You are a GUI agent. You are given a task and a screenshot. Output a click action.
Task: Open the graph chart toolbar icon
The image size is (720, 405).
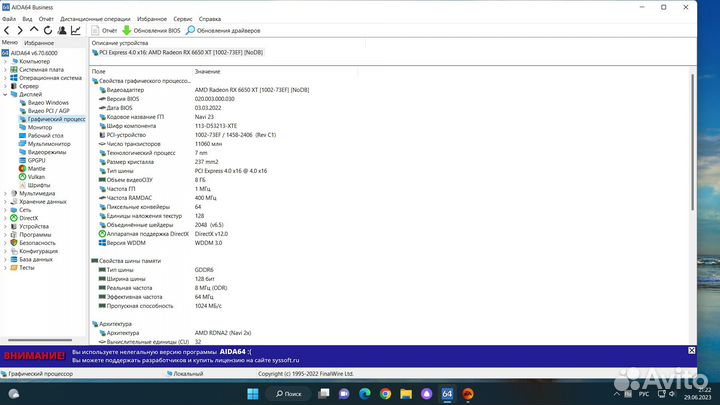[x=76, y=30]
